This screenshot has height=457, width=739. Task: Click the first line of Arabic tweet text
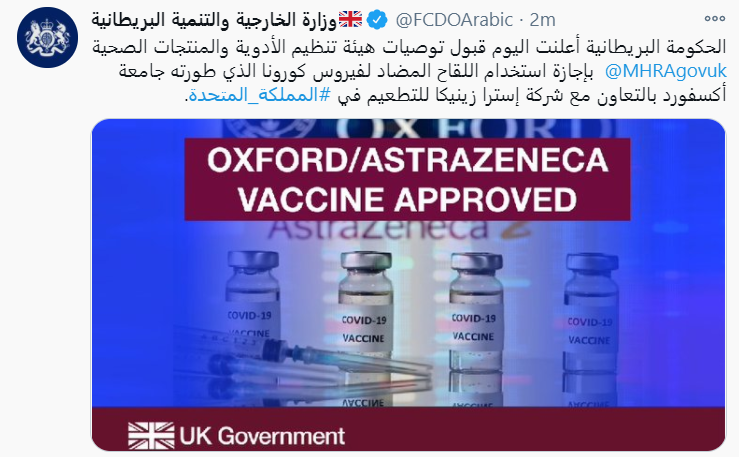pos(409,48)
